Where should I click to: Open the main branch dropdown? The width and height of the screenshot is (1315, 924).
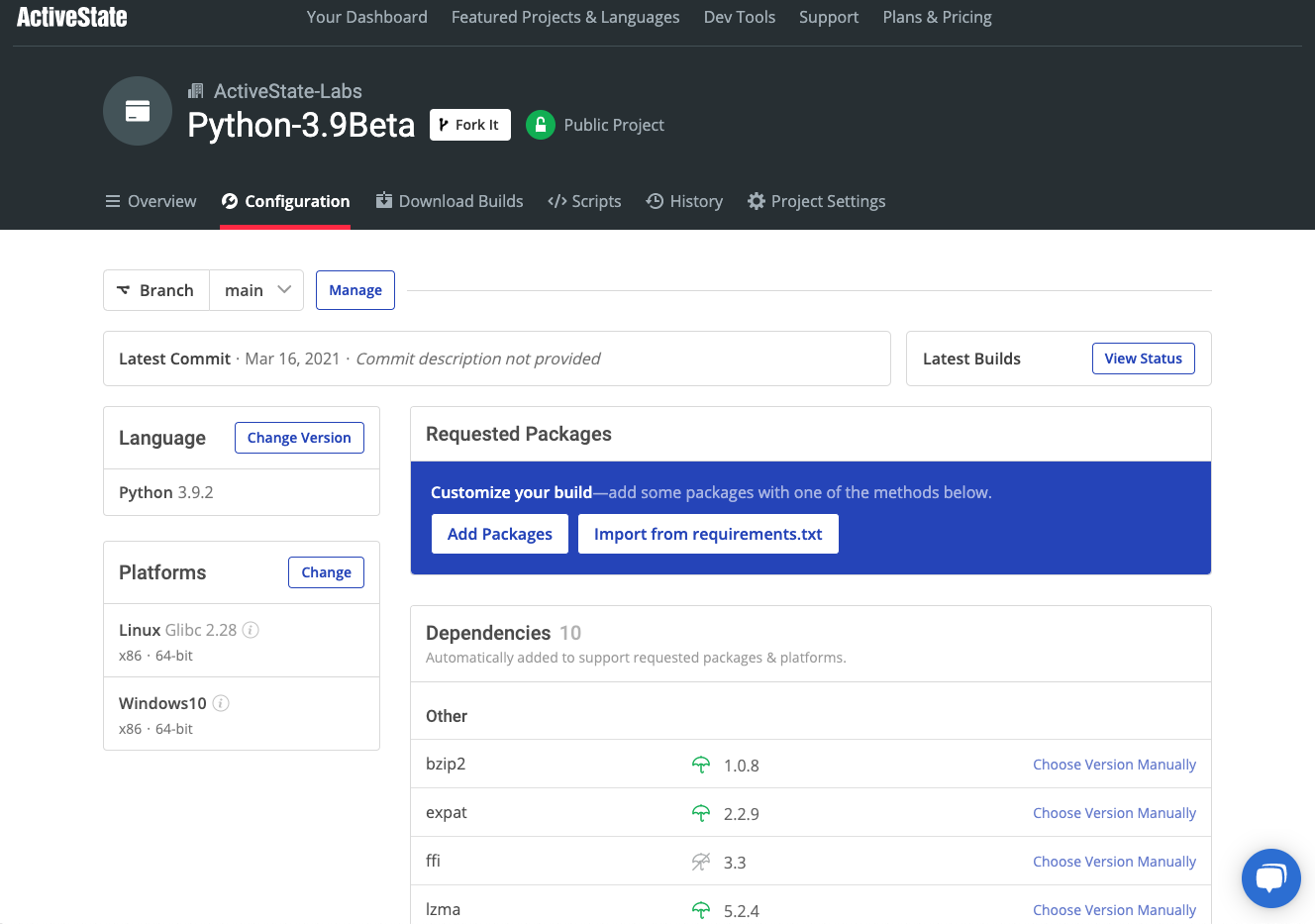point(255,289)
